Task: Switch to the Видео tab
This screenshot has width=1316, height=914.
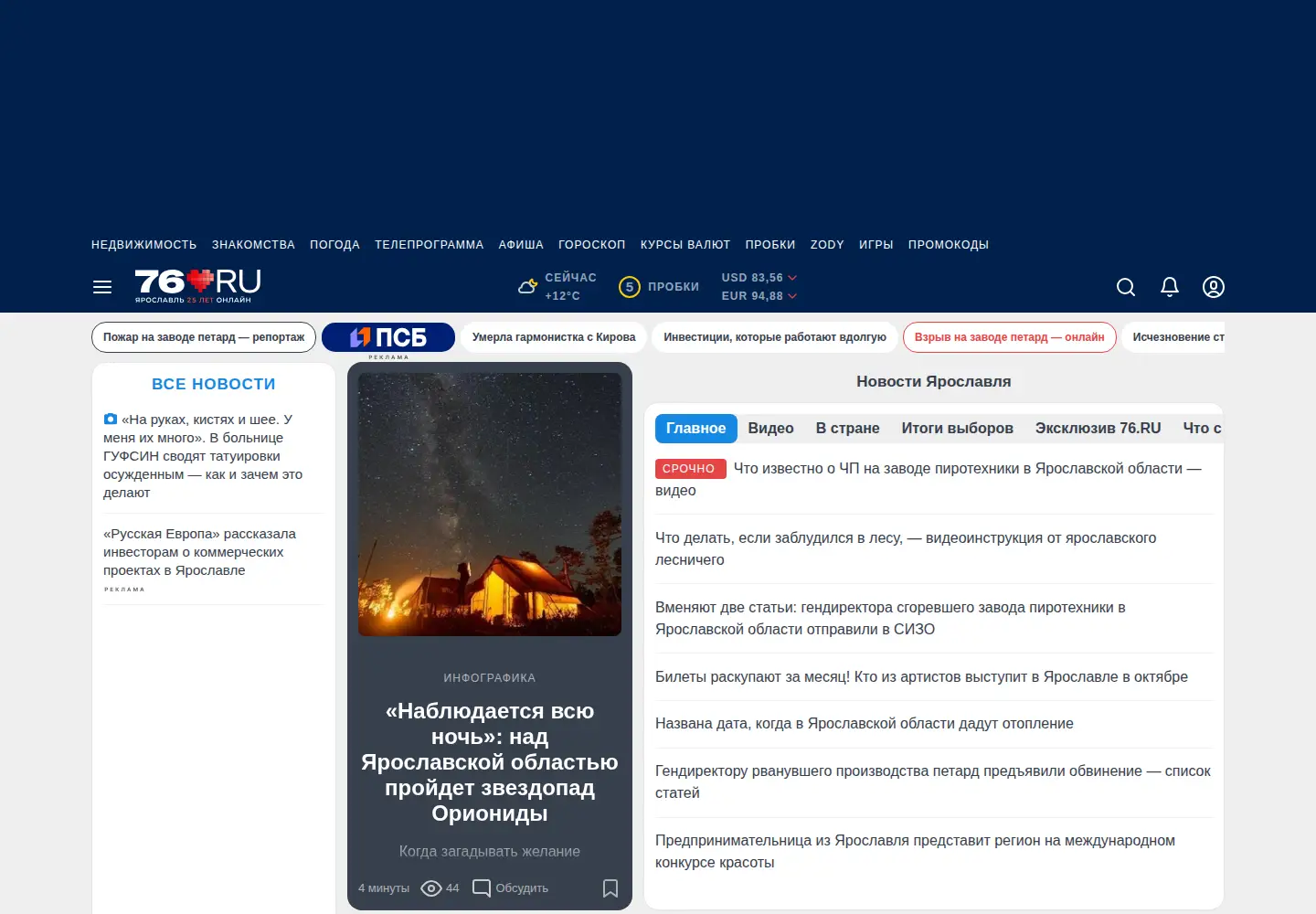Action: coord(771,429)
